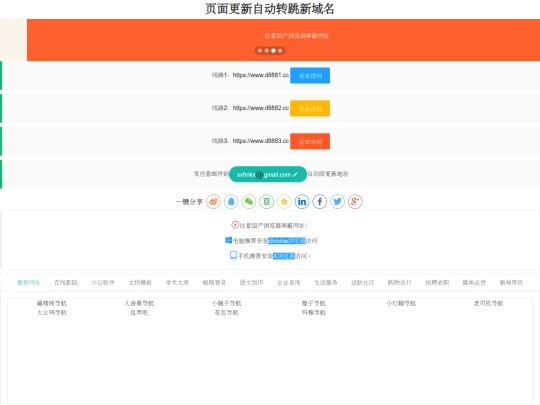This screenshot has height=405, width=540.
Task: Share on Twitter icon
Action: pos(338,201)
